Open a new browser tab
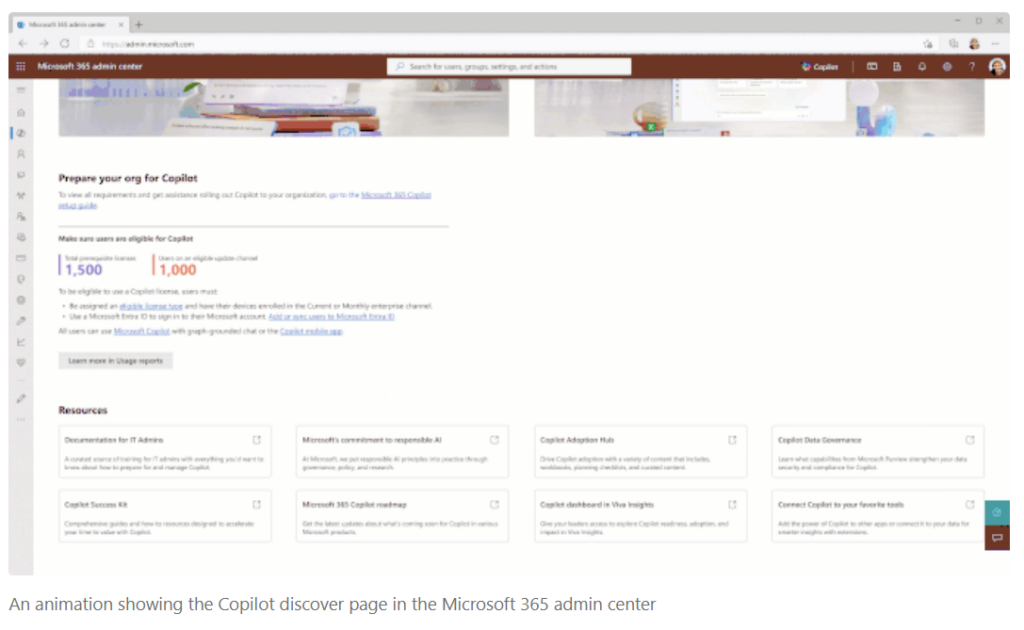This screenshot has width=1024, height=630. 138,25
